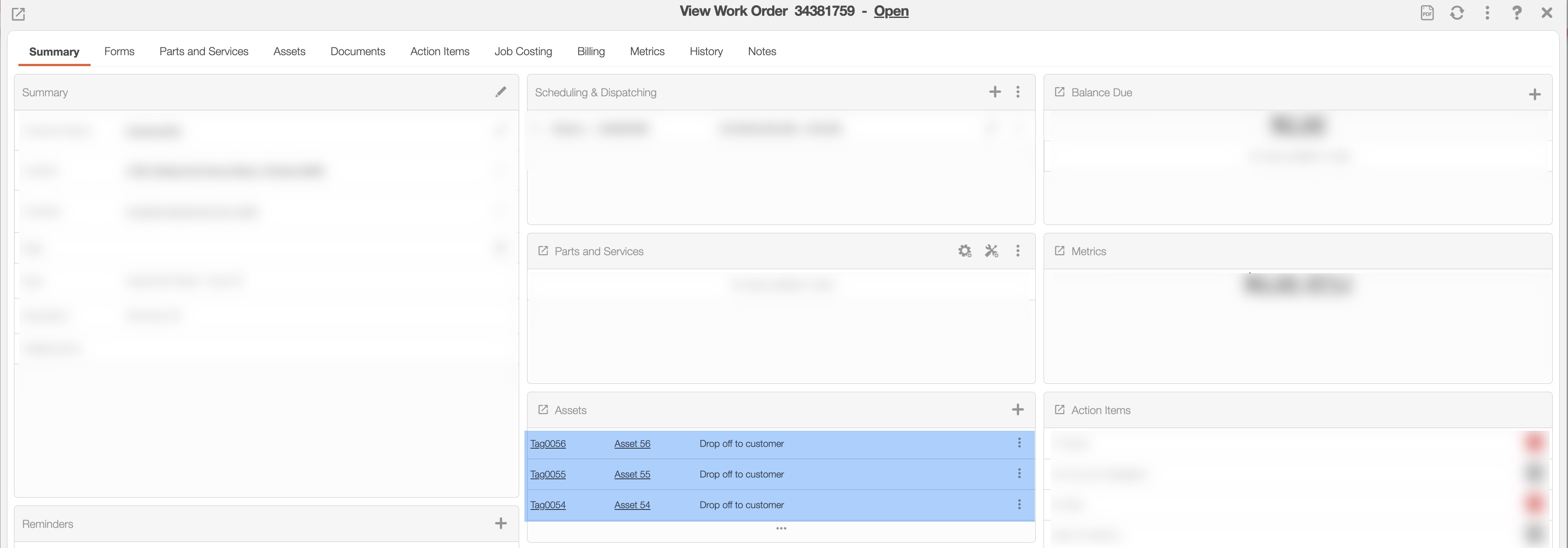Open the Asset 55 link
The width and height of the screenshot is (1568, 548).
pyautogui.click(x=632, y=474)
